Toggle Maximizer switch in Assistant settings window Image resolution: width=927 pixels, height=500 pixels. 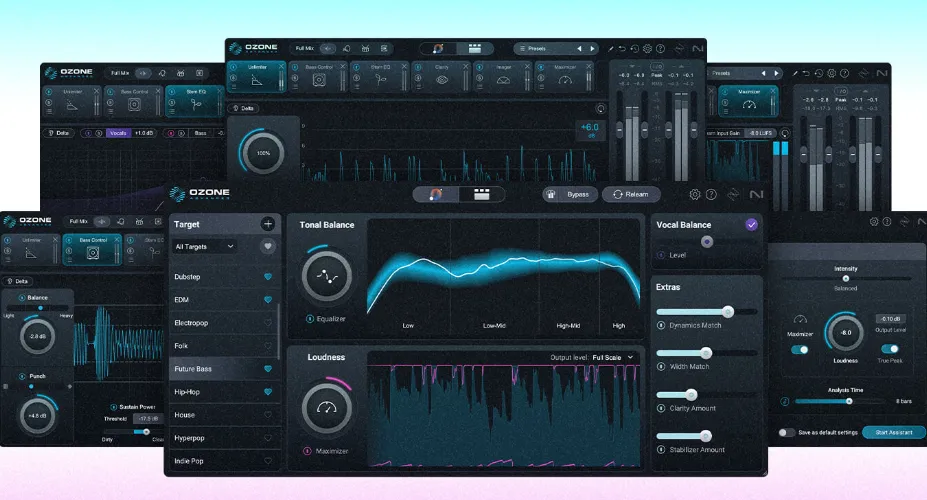point(799,350)
